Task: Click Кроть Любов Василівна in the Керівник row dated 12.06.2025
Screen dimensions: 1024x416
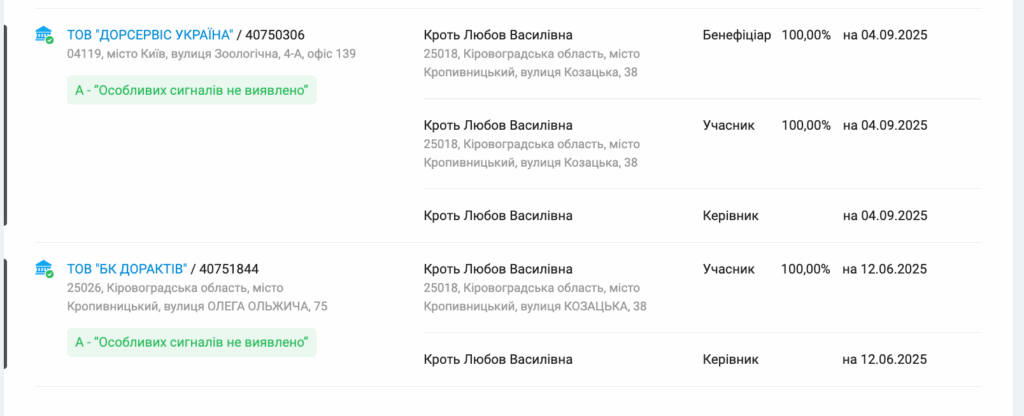Action: click(498, 359)
